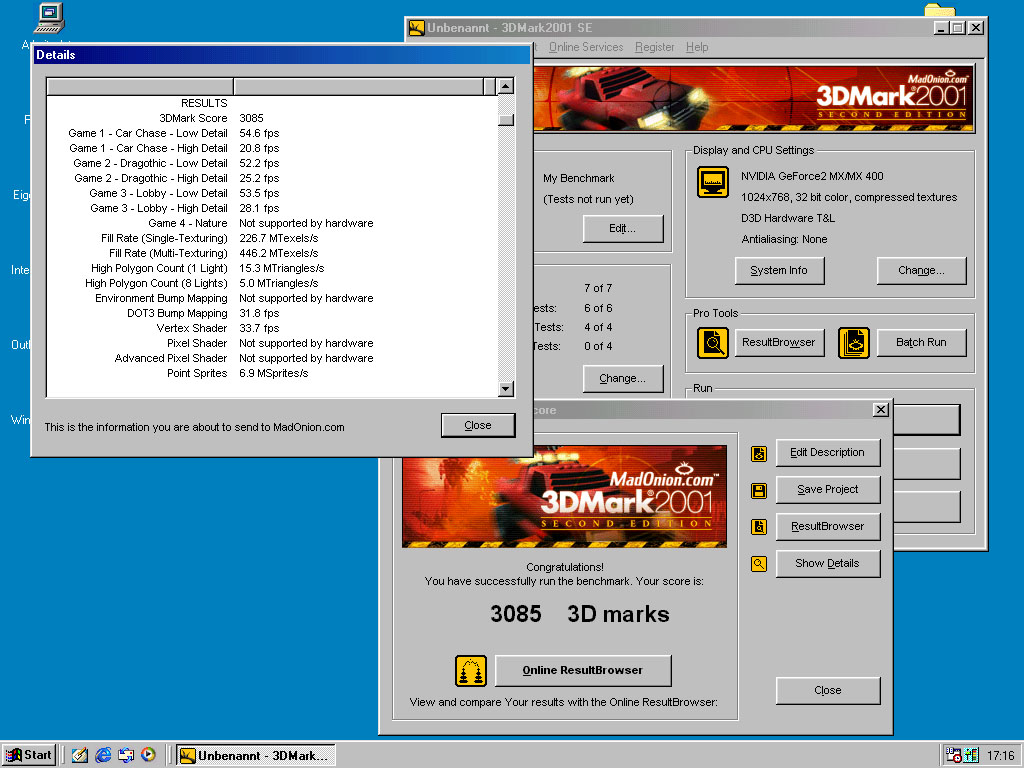Click the icon next to Edit Description
The image size is (1024, 768).
759,454
